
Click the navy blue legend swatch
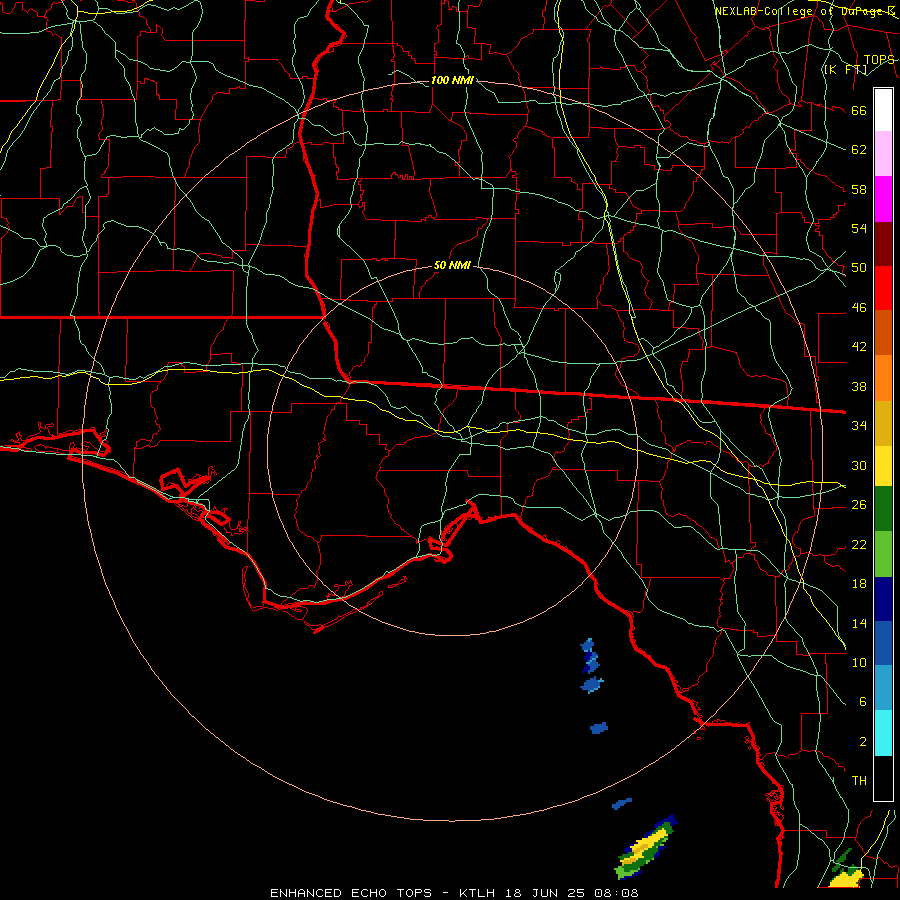pyautogui.click(x=883, y=599)
